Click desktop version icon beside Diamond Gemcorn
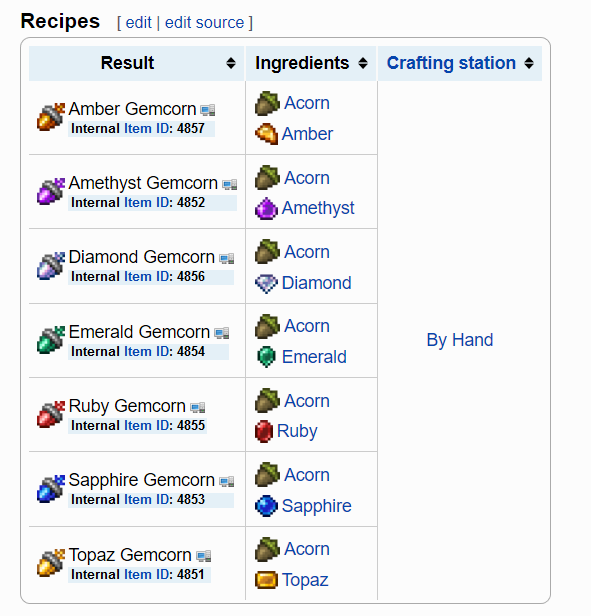The height and width of the screenshot is (616, 591). [x=227, y=258]
